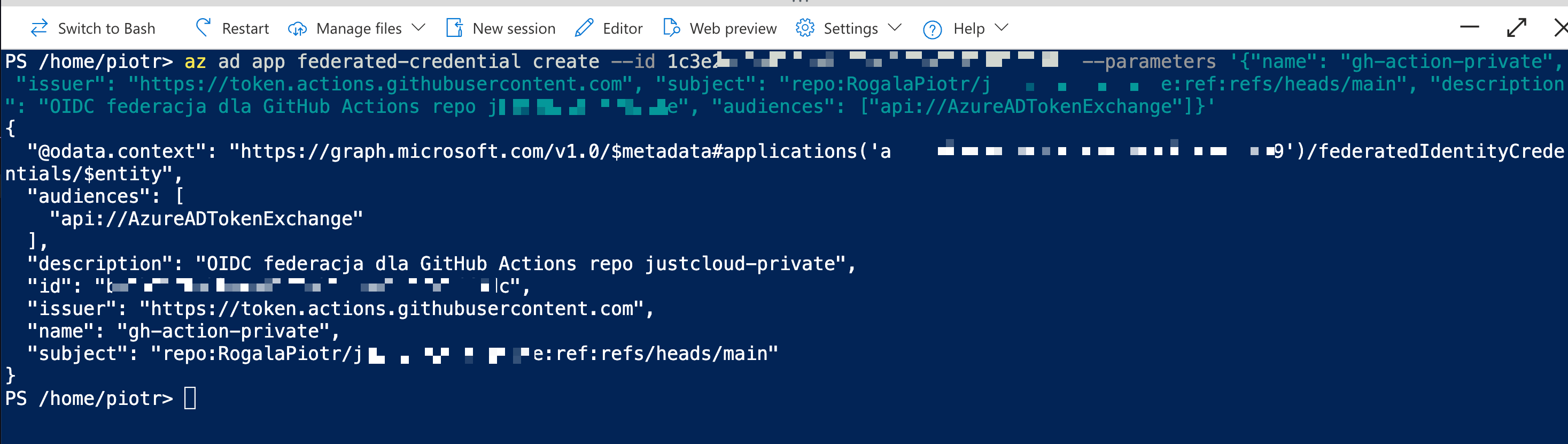Start a New session from toolbar text

tap(514, 29)
